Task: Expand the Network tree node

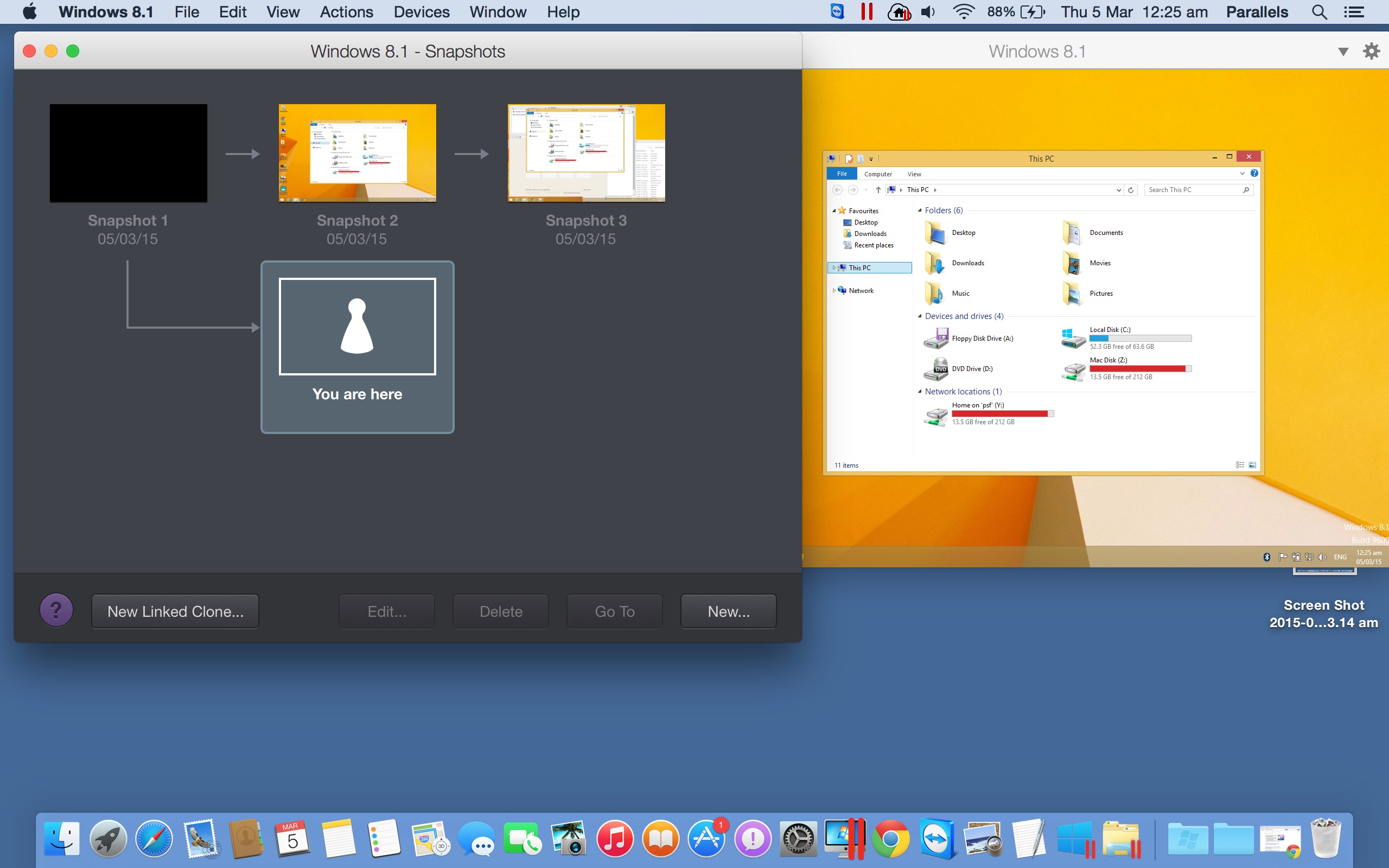Action: pos(833,290)
